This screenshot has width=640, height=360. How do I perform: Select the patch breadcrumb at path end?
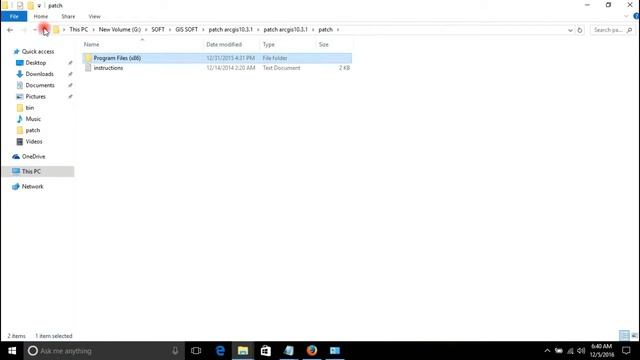click(x=325, y=29)
